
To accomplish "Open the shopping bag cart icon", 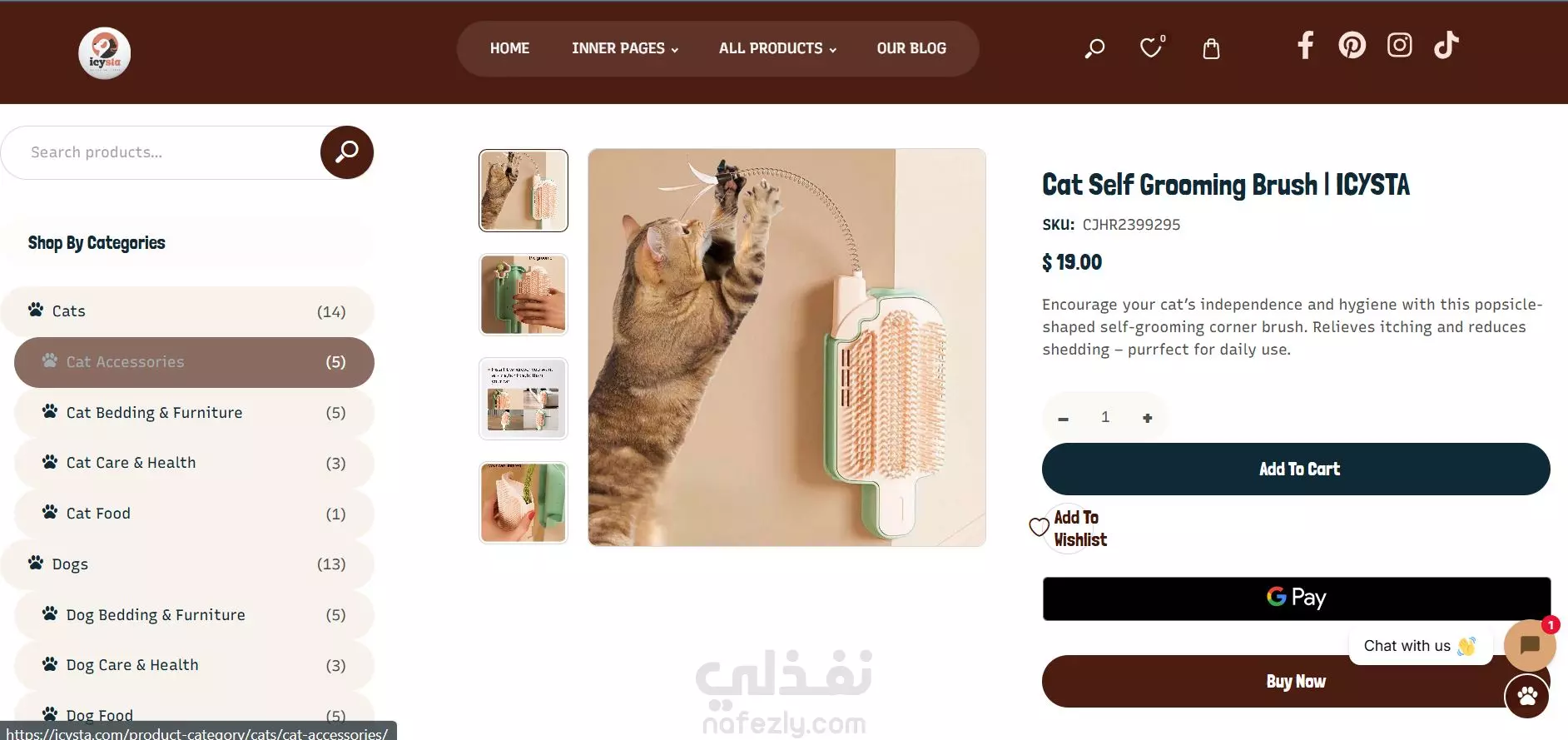I will [x=1212, y=49].
